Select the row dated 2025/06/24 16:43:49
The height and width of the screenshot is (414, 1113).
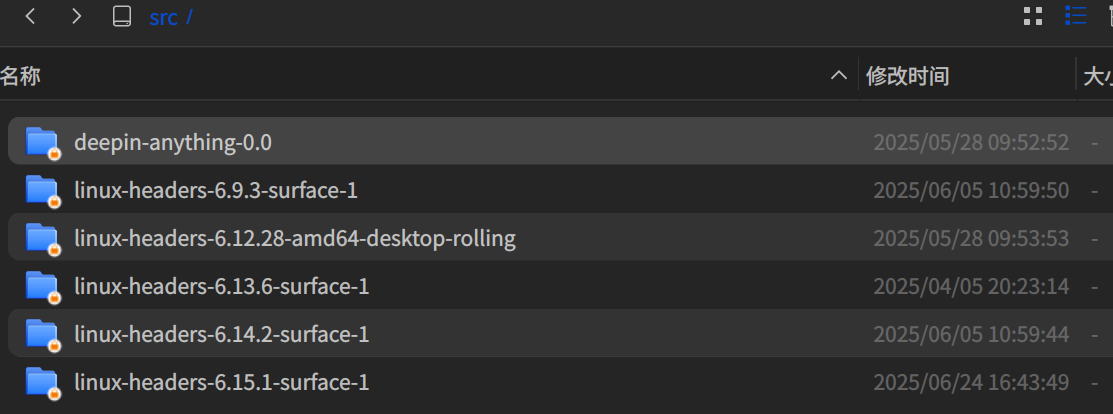tap(561, 382)
